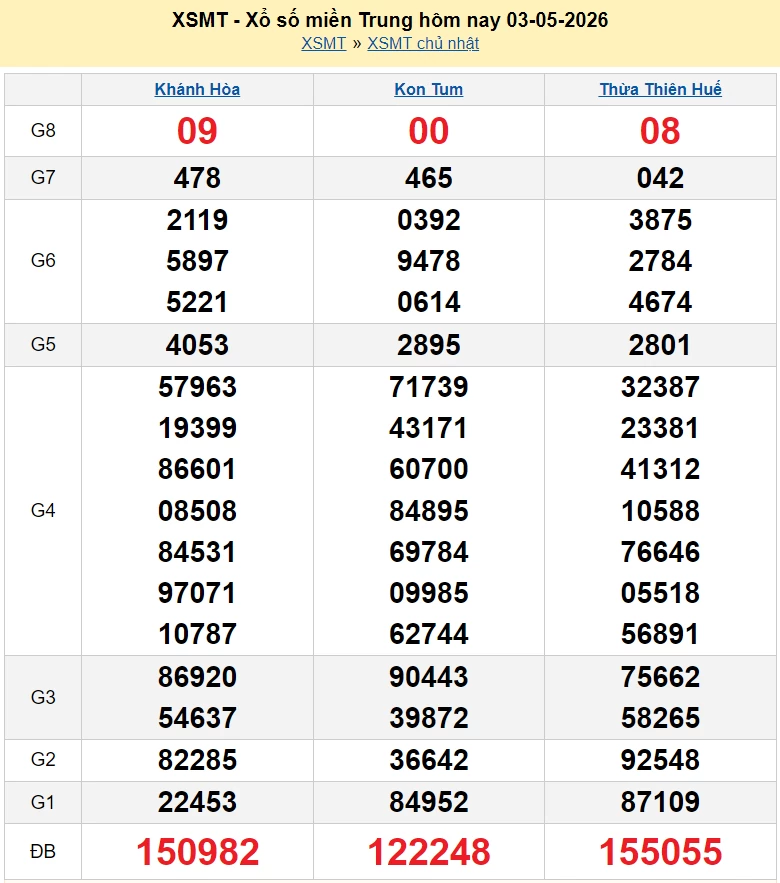Click the G8 row label
This screenshot has height=883, width=780.
(x=43, y=131)
